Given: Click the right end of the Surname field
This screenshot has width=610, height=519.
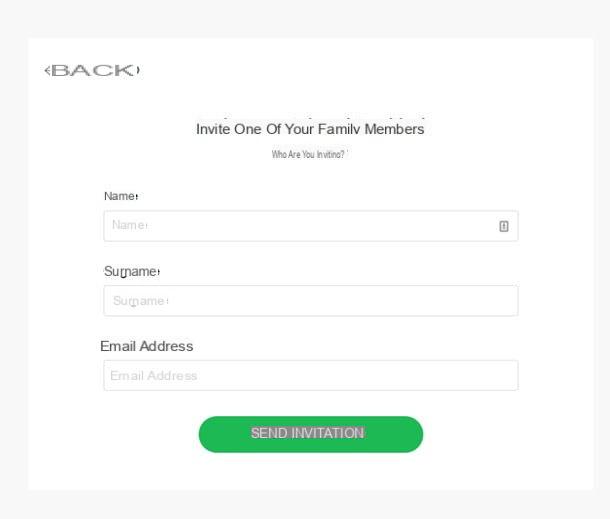Looking at the screenshot, I should click(x=506, y=301).
